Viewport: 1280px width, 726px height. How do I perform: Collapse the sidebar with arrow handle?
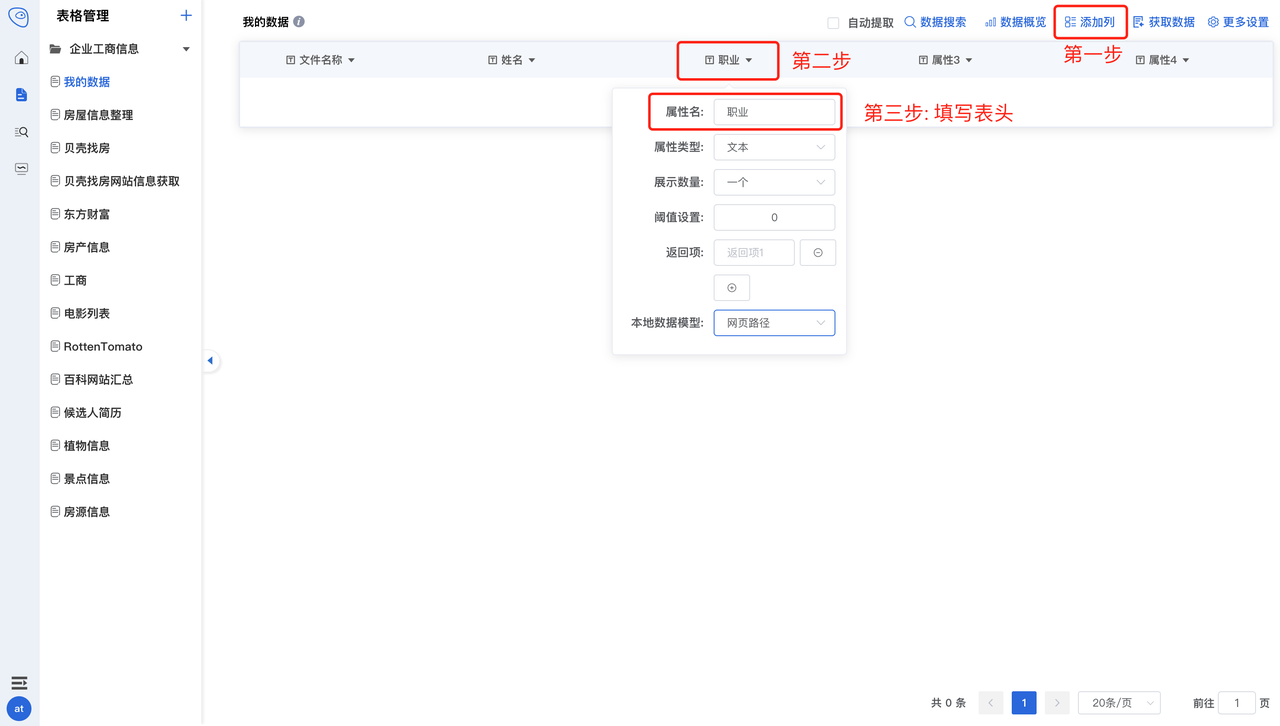coord(210,361)
